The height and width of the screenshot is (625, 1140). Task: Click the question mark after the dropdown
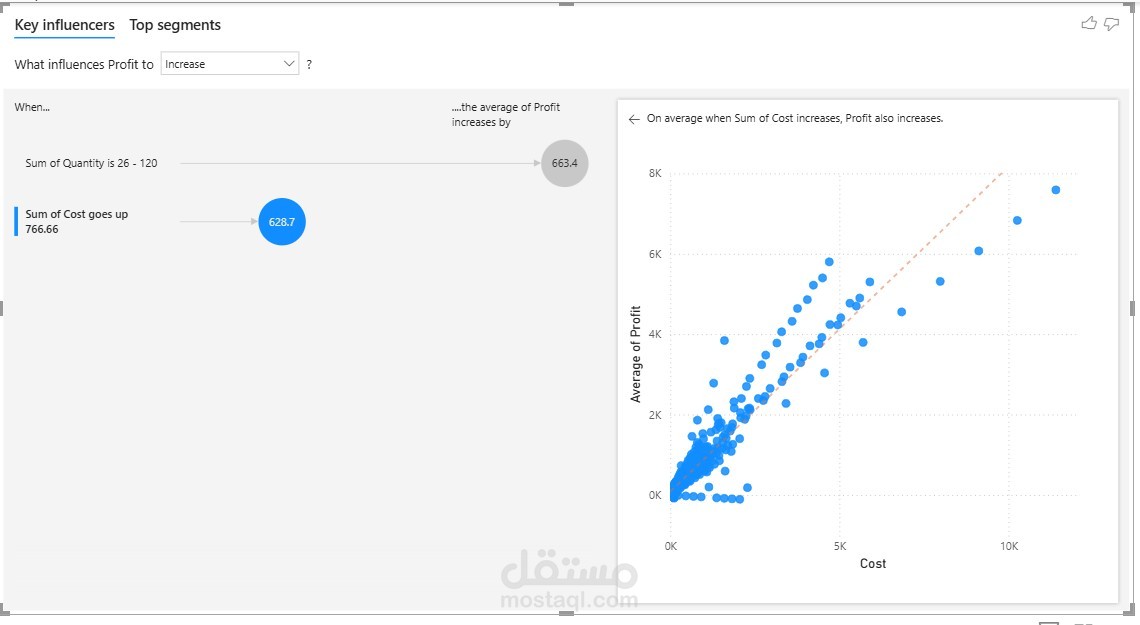[x=309, y=65]
